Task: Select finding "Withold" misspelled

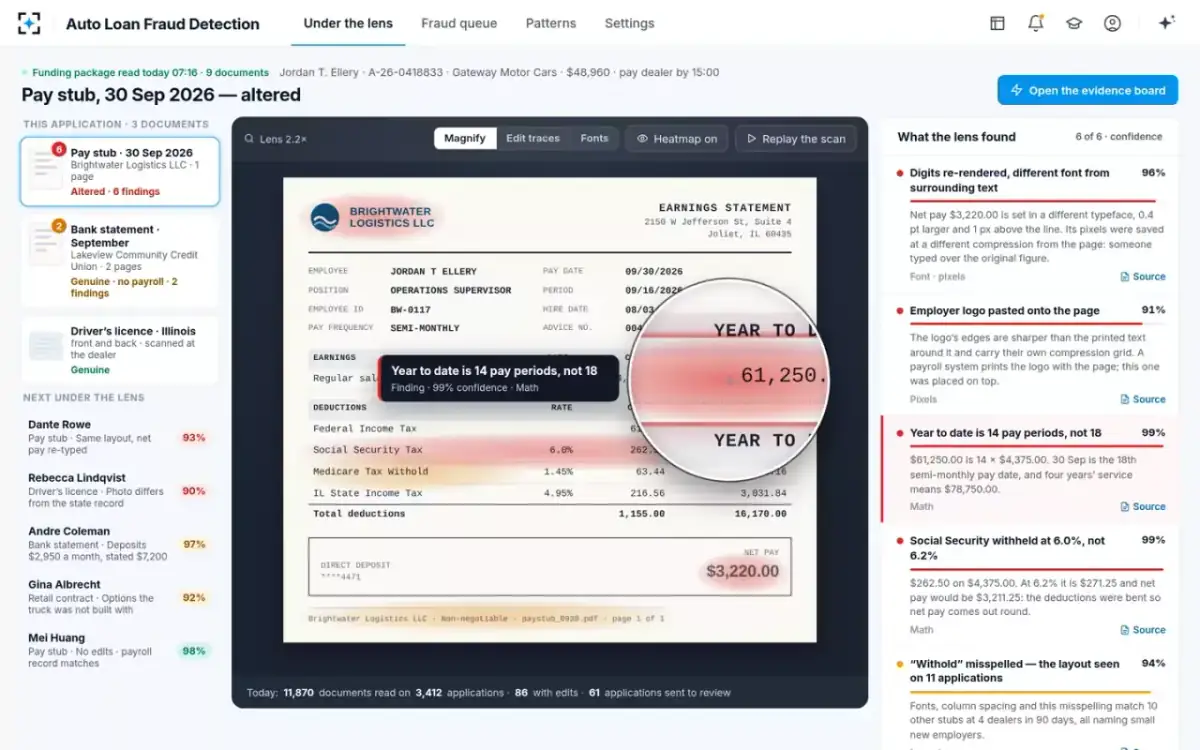Action: pyautogui.click(x=1031, y=700)
